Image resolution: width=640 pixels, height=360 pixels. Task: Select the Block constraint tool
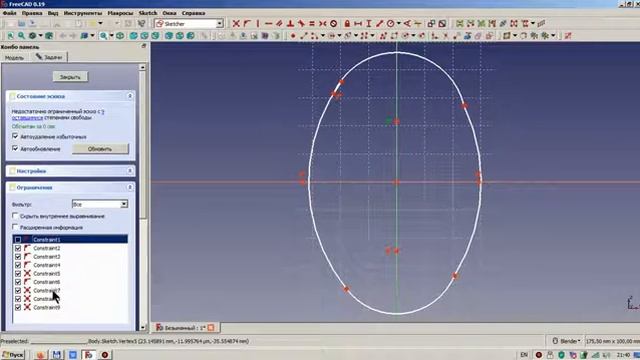point(333,24)
